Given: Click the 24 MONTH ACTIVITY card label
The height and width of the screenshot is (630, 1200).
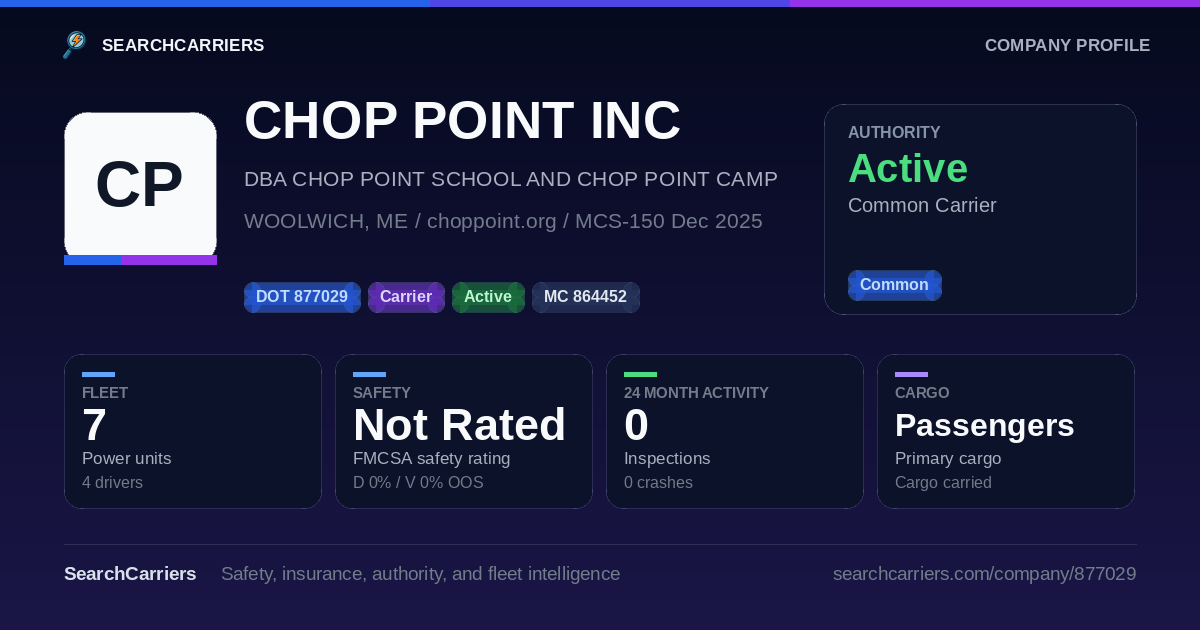Looking at the screenshot, I should pos(696,393).
